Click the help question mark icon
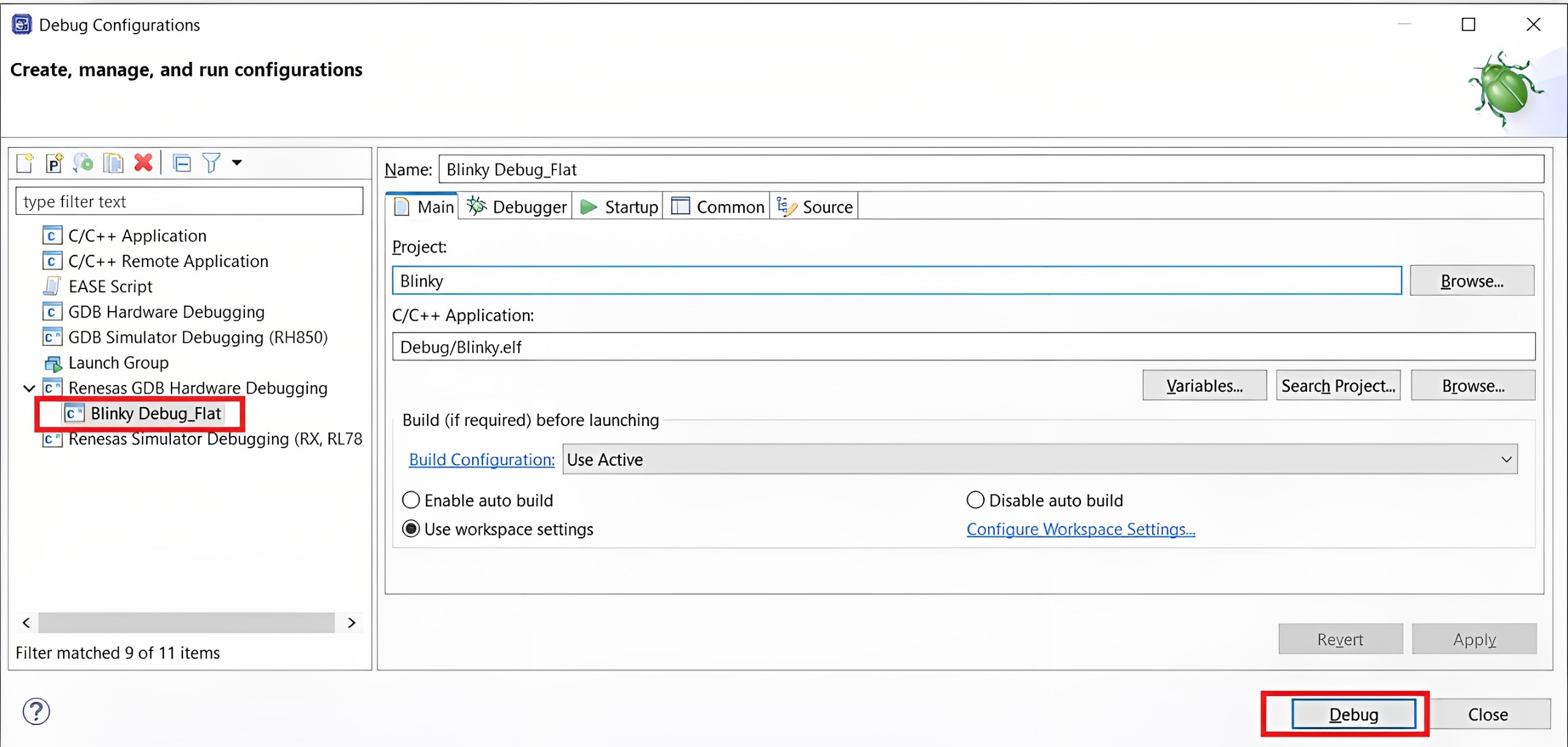 36,711
